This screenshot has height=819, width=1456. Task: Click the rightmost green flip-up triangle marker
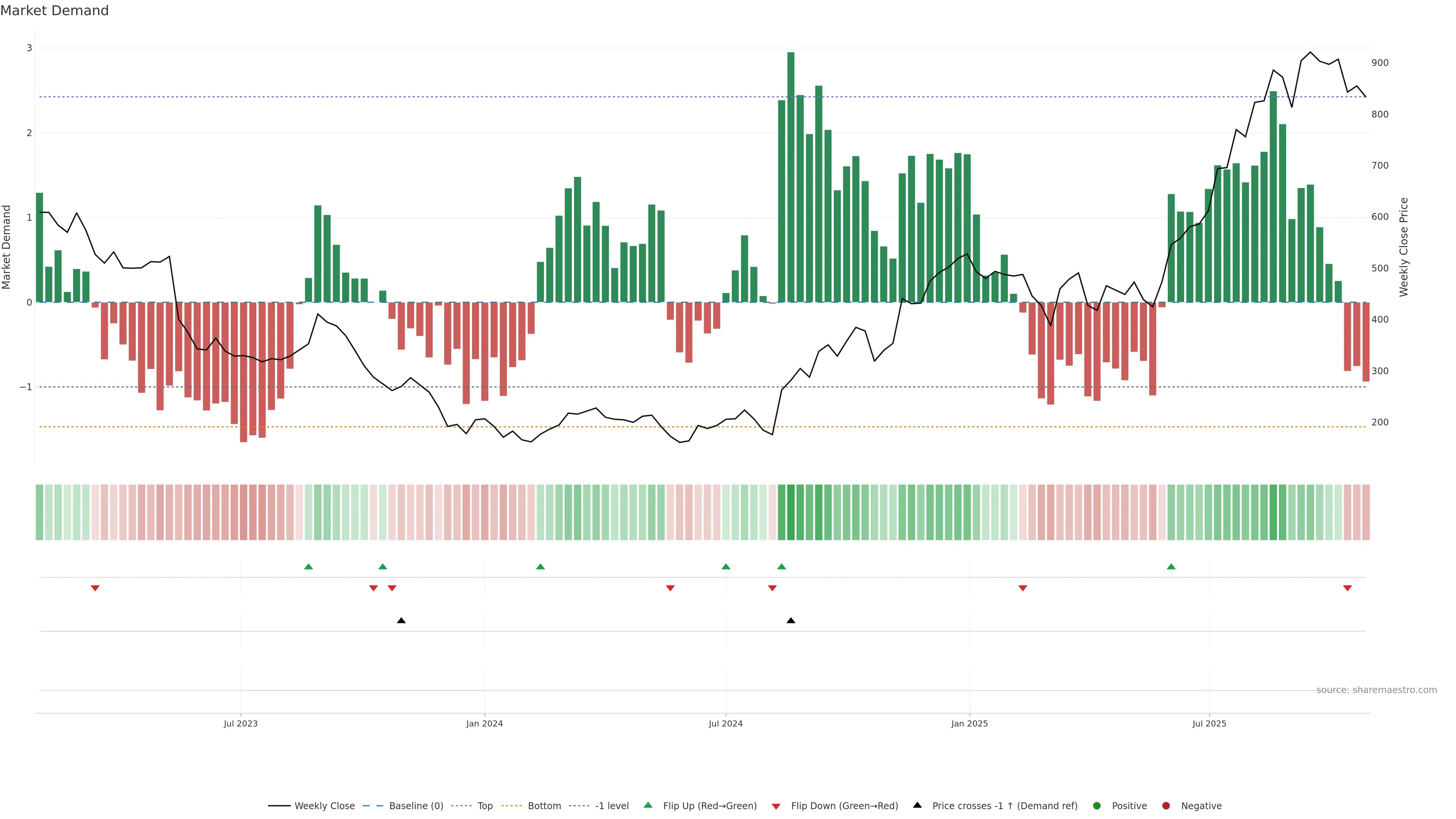[1171, 566]
